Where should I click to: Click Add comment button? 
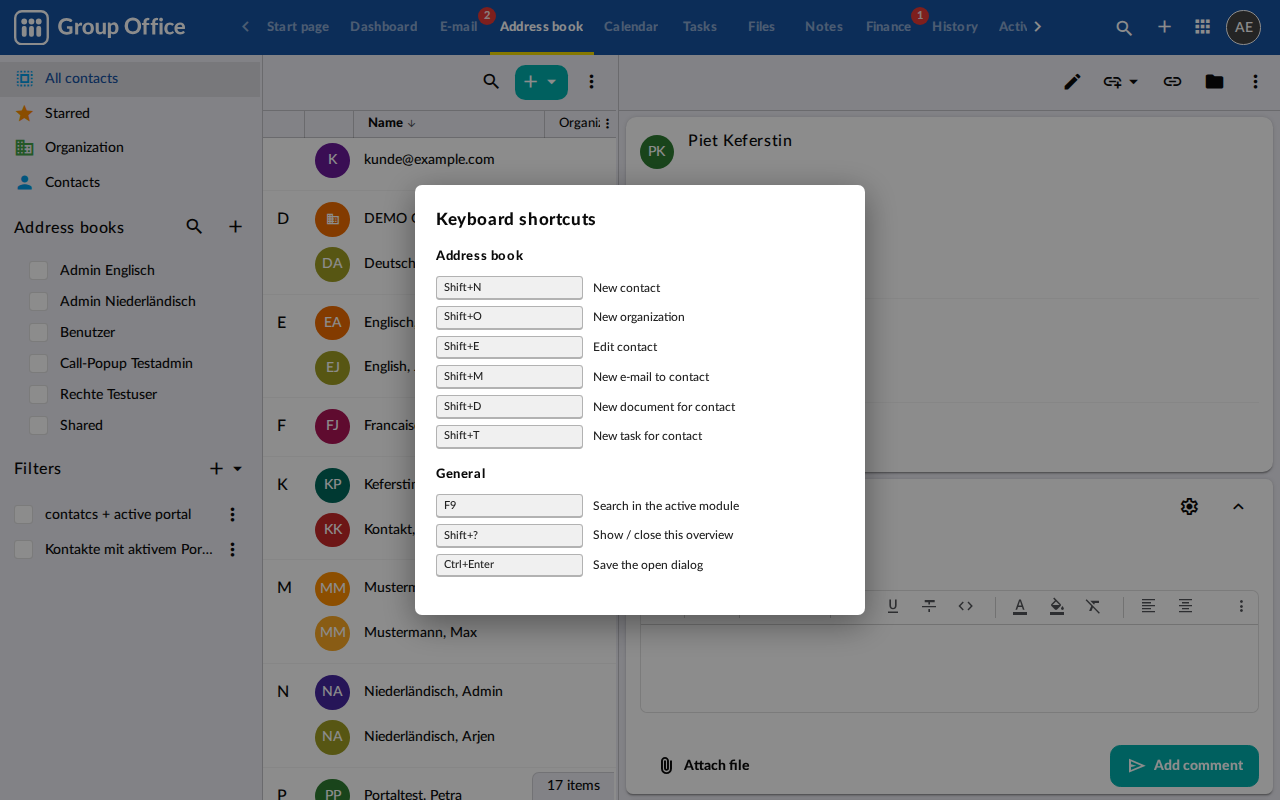(x=1184, y=765)
